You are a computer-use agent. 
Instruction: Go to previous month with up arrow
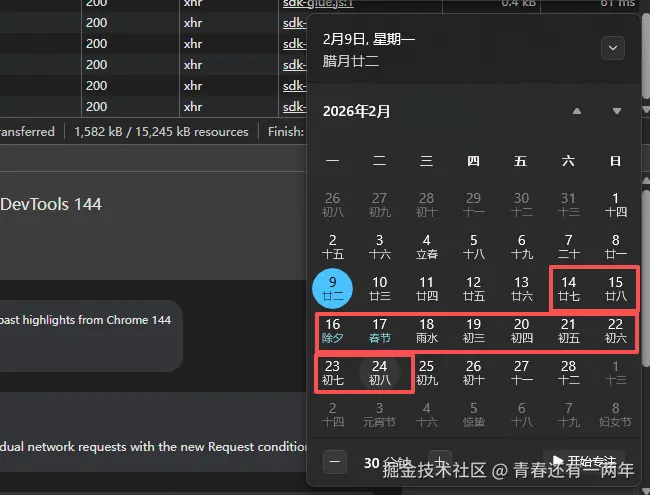pyautogui.click(x=577, y=111)
